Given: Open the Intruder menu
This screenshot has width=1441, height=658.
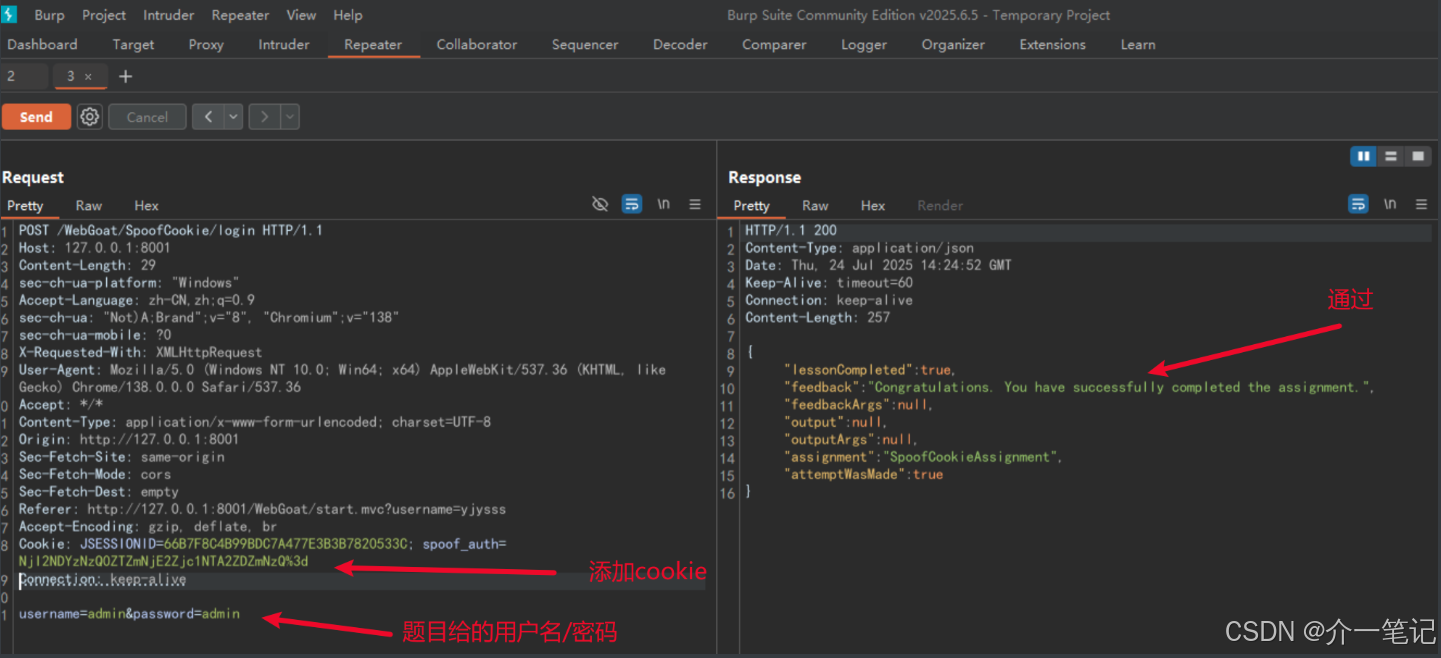Looking at the screenshot, I should 169,15.
